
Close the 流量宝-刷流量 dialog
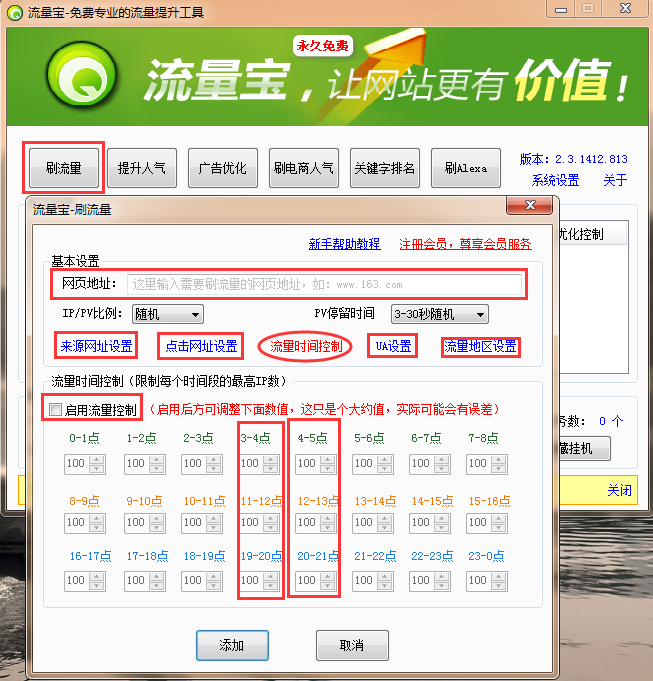[530, 205]
